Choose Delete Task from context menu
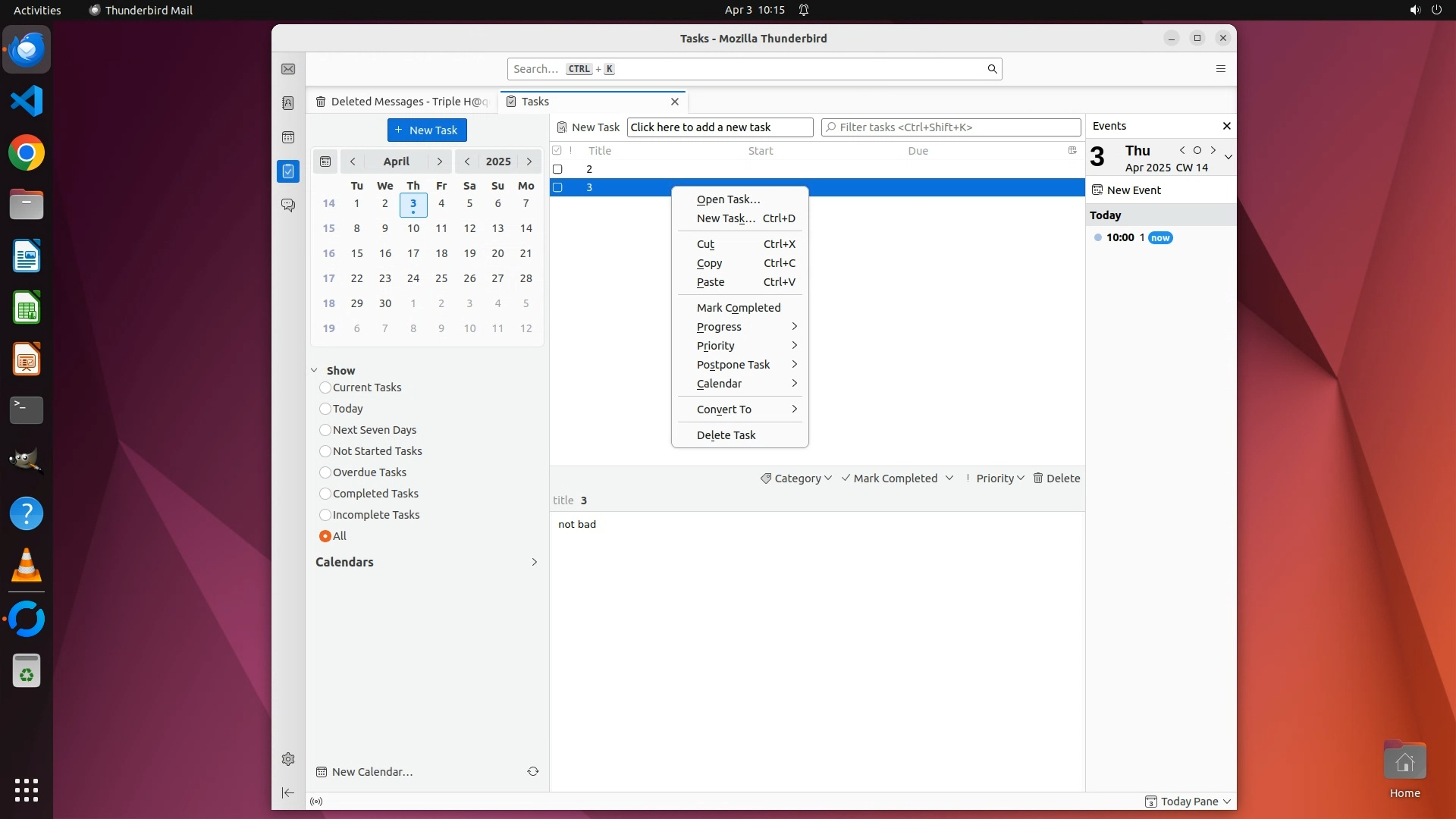 [726, 435]
